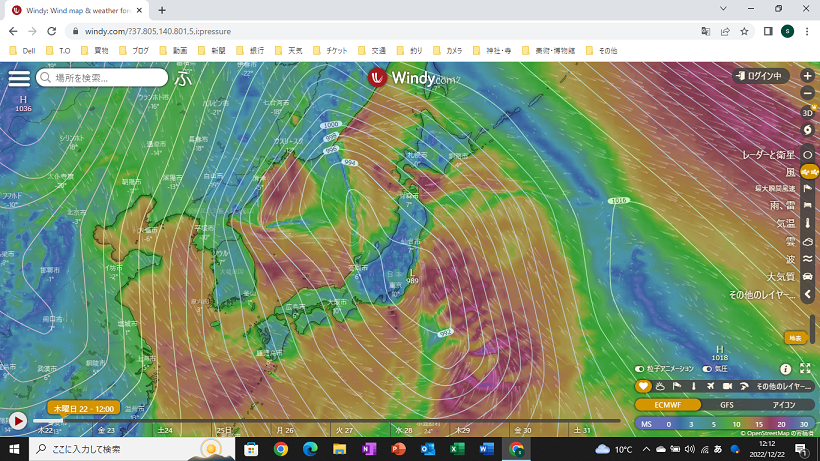Image resolution: width=820 pixels, height=461 pixels.
Task: Open the その他のレイヤー... right menu entry
Action: [x=762, y=295]
